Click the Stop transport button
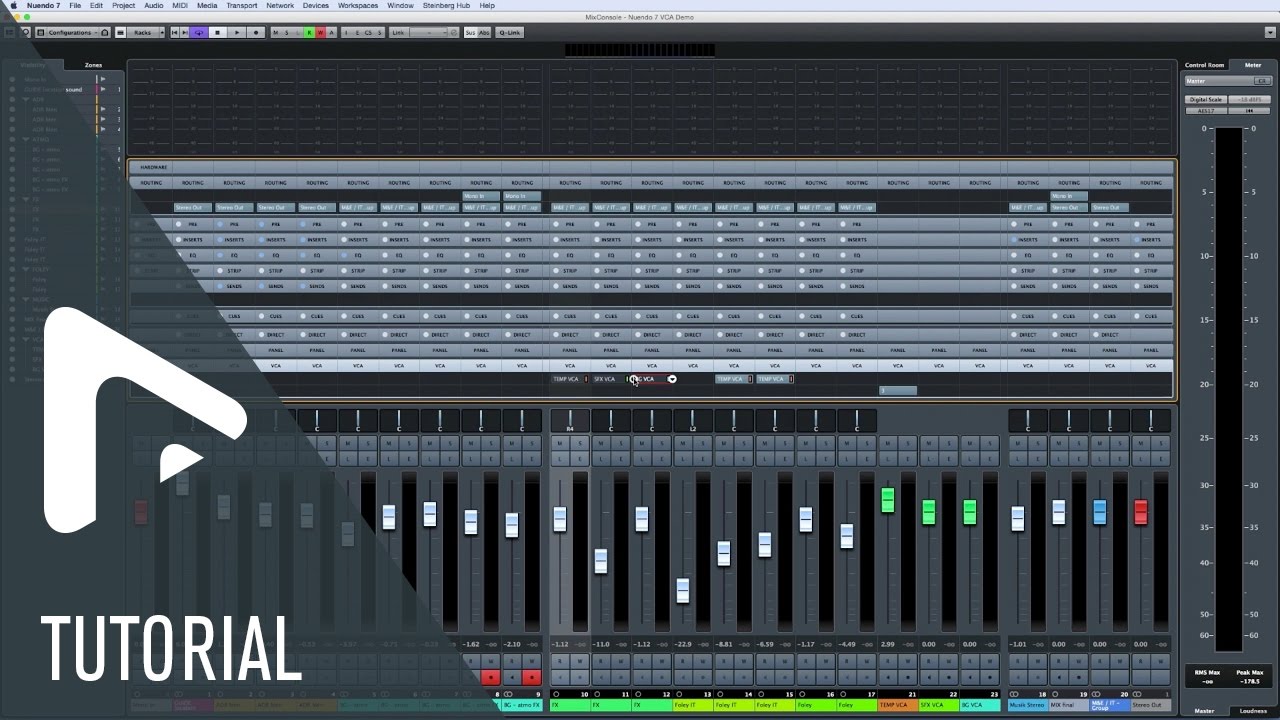 218,33
